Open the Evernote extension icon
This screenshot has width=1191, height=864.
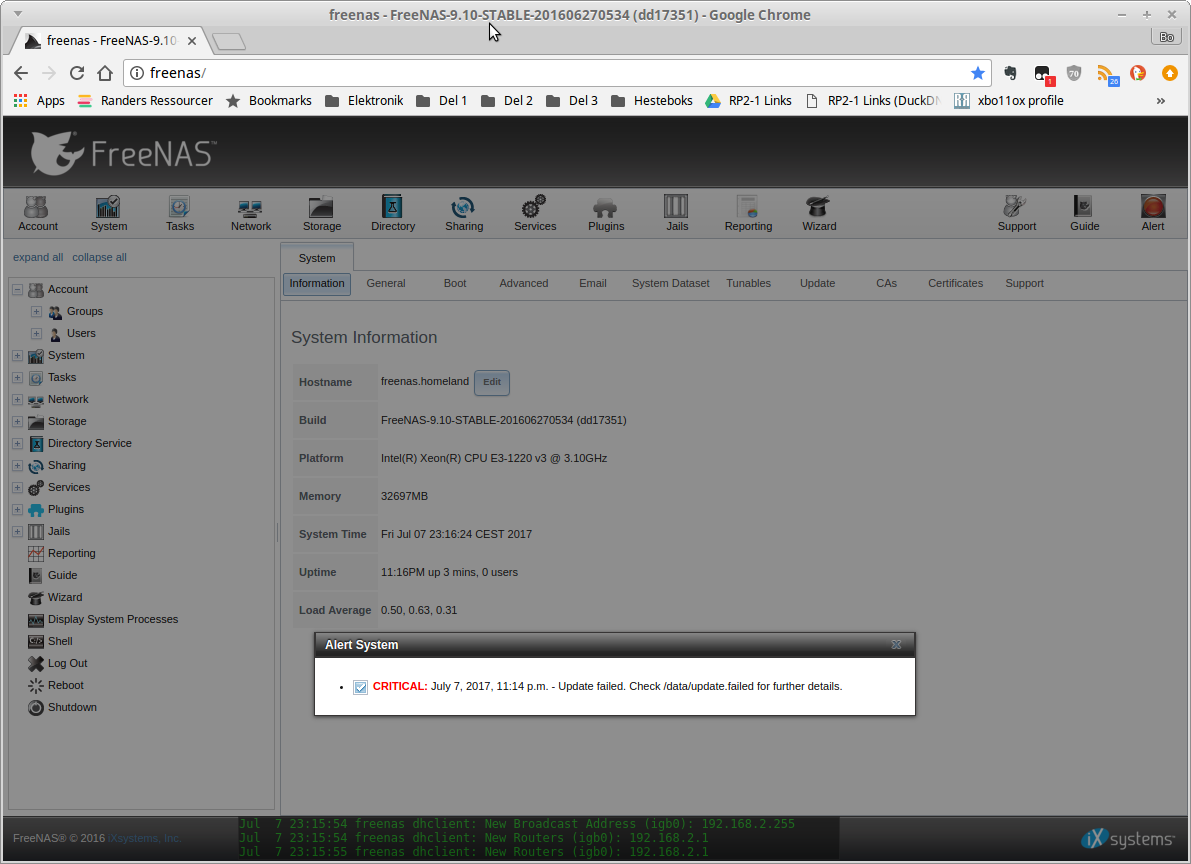pyautogui.click(x=1010, y=73)
